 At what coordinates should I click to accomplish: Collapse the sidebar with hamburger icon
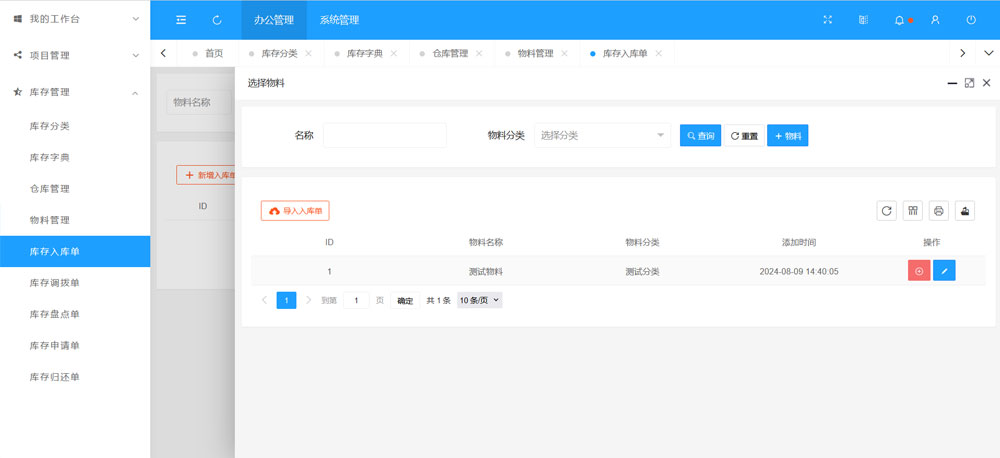(x=180, y=20)
